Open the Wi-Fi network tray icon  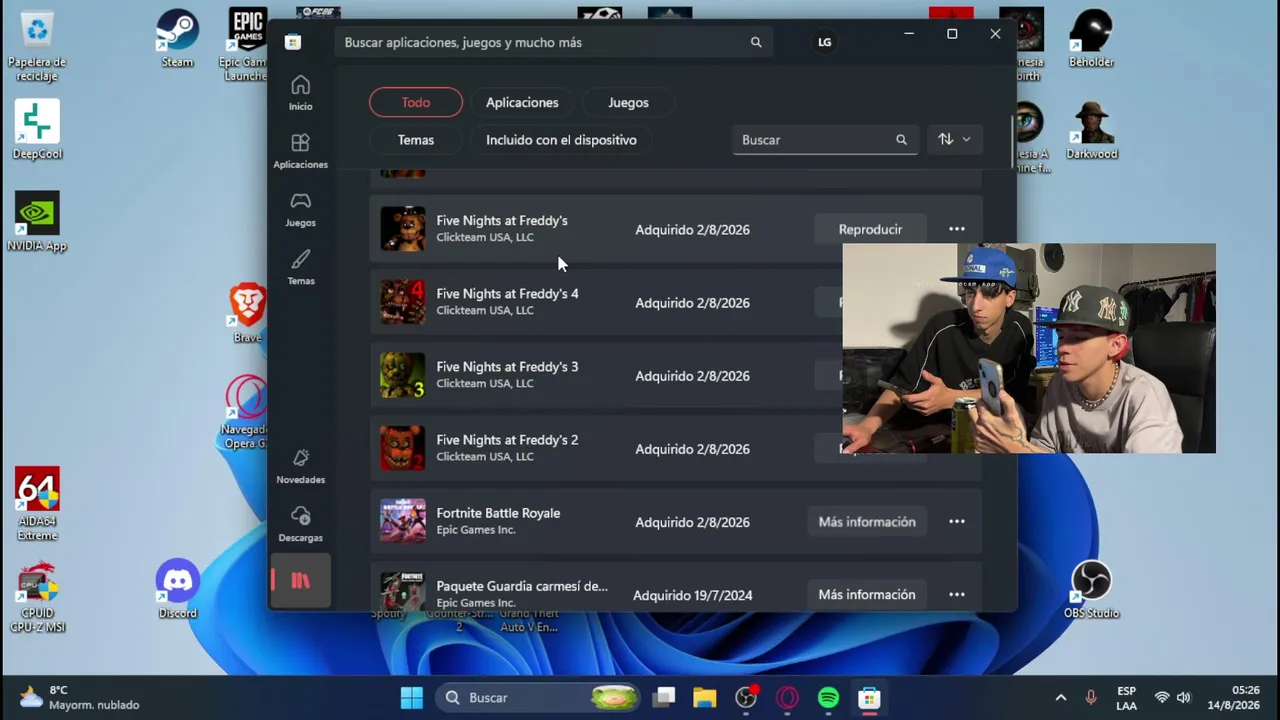click(x=1162, y=698)
